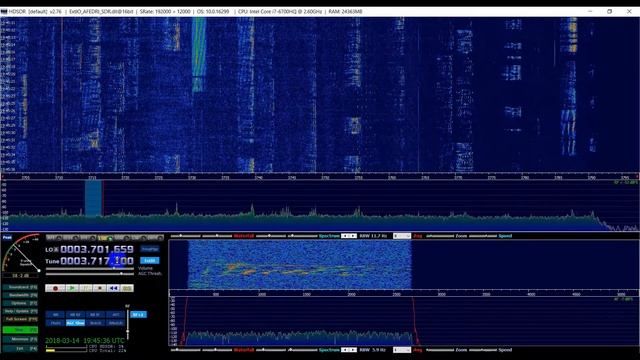Screen dimensions: 640x360
Task: Click the blue rewind button
Action: [x=113, y=288]
